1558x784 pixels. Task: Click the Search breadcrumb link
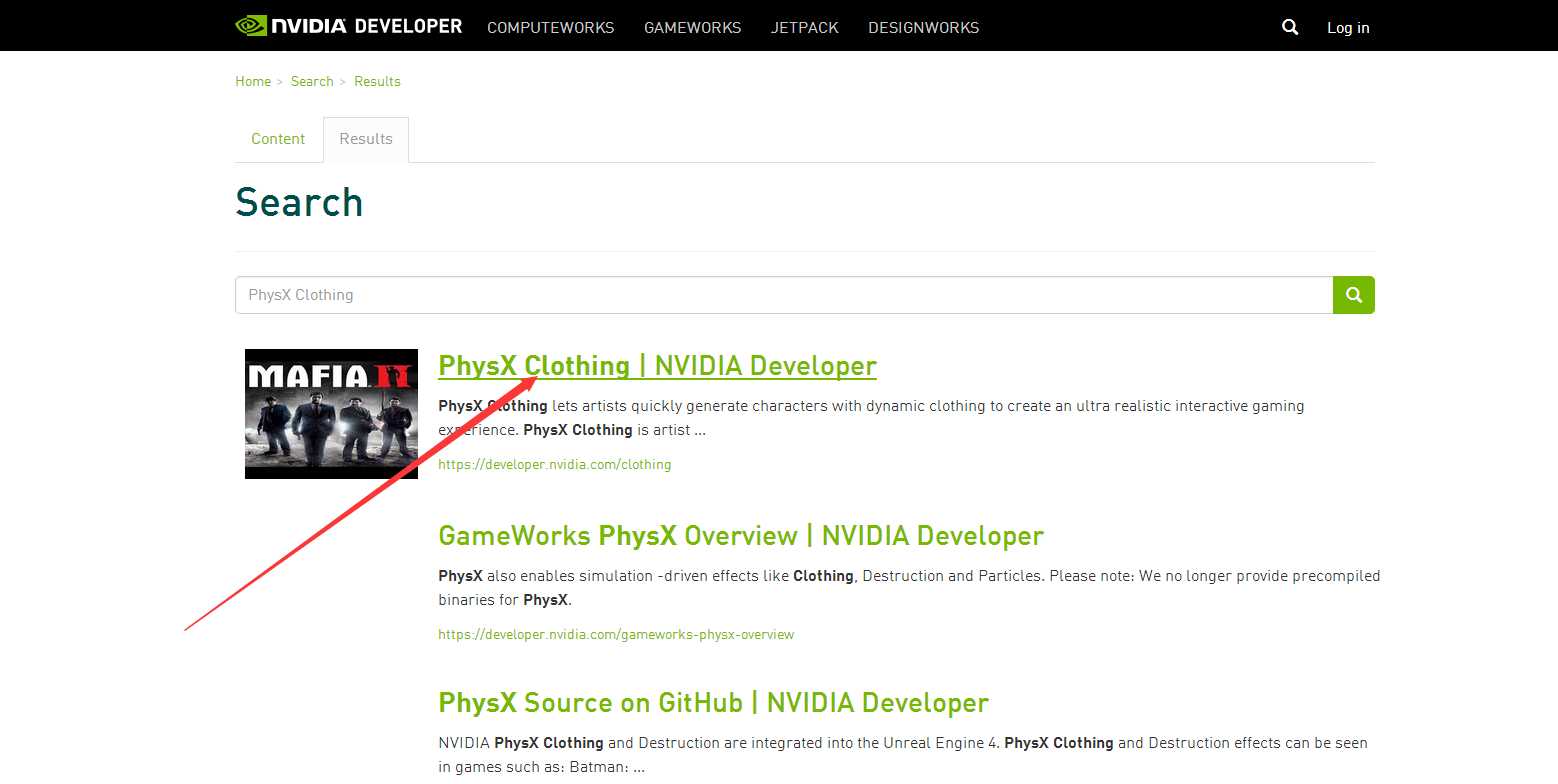[x=312, y=81]
